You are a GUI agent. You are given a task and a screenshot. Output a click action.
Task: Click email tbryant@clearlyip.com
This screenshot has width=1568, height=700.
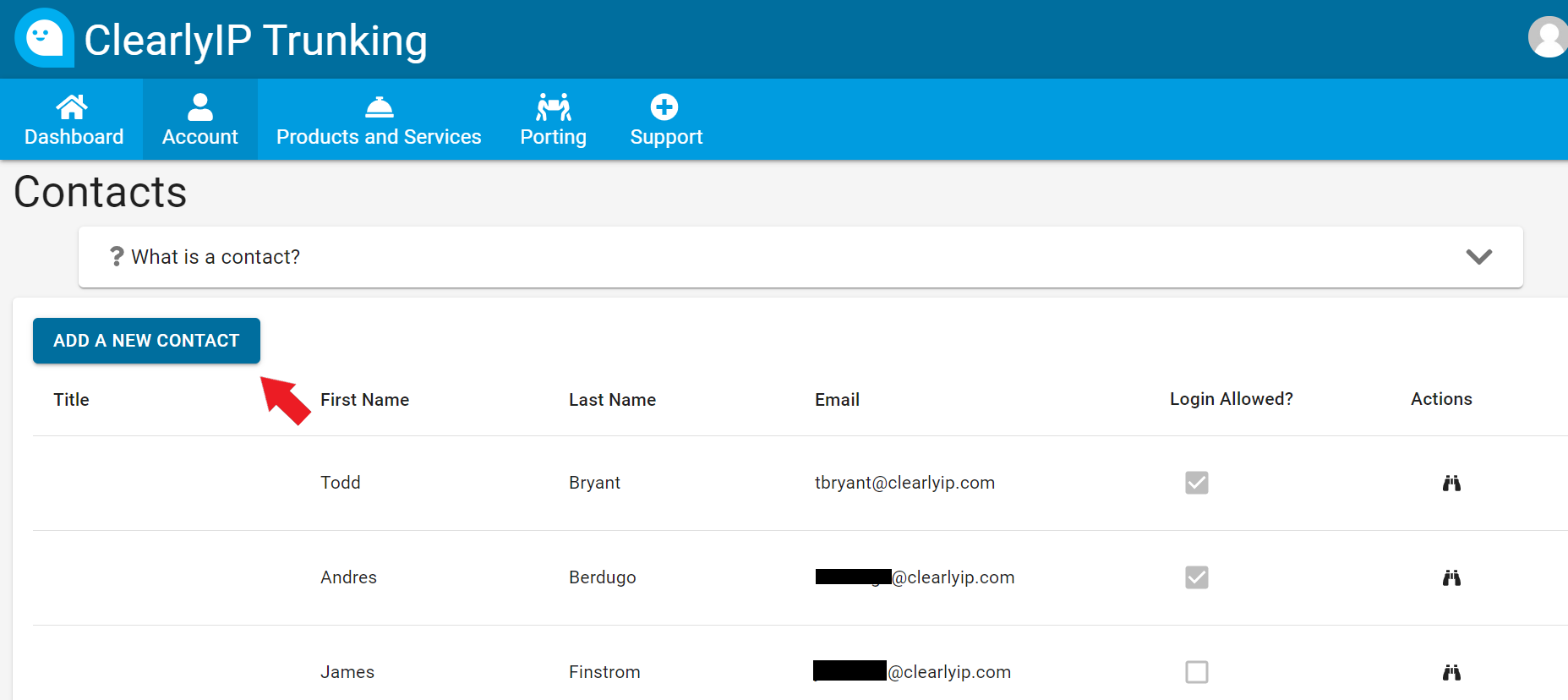click(x=904, y=483)
